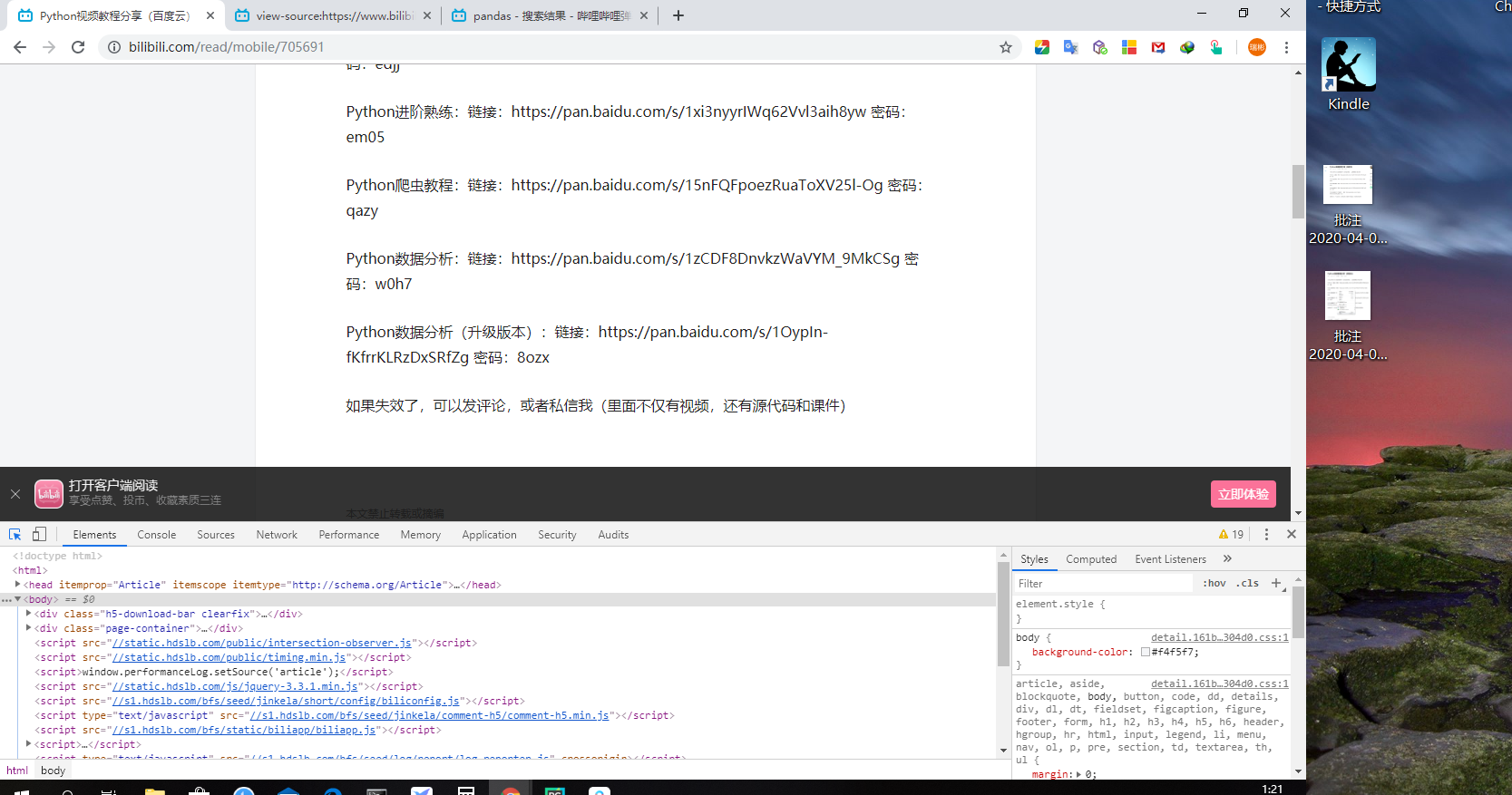The image size is (1512, 795).
Task: Switch to the Computed styles tab
Action: [x=1091, y=559]
